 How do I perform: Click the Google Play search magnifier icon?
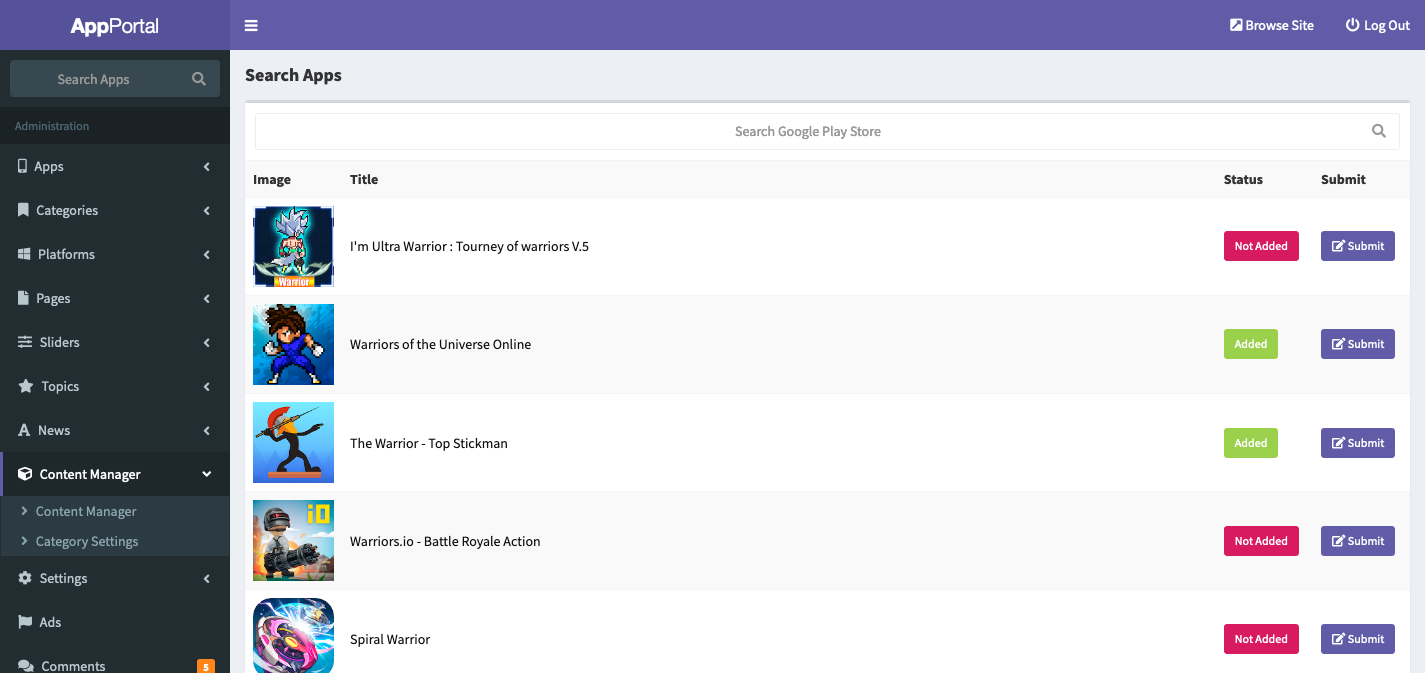tap(1379, 131)
